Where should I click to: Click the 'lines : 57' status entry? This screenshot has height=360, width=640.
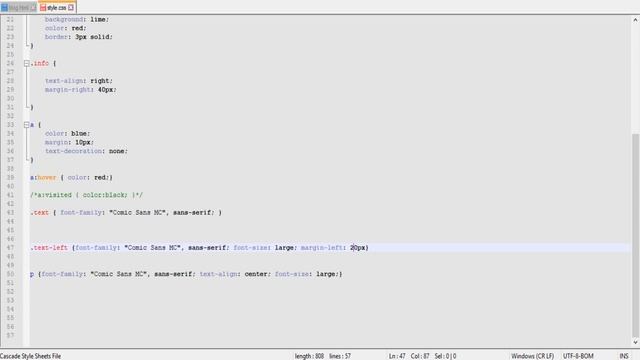tap(340, 356)
